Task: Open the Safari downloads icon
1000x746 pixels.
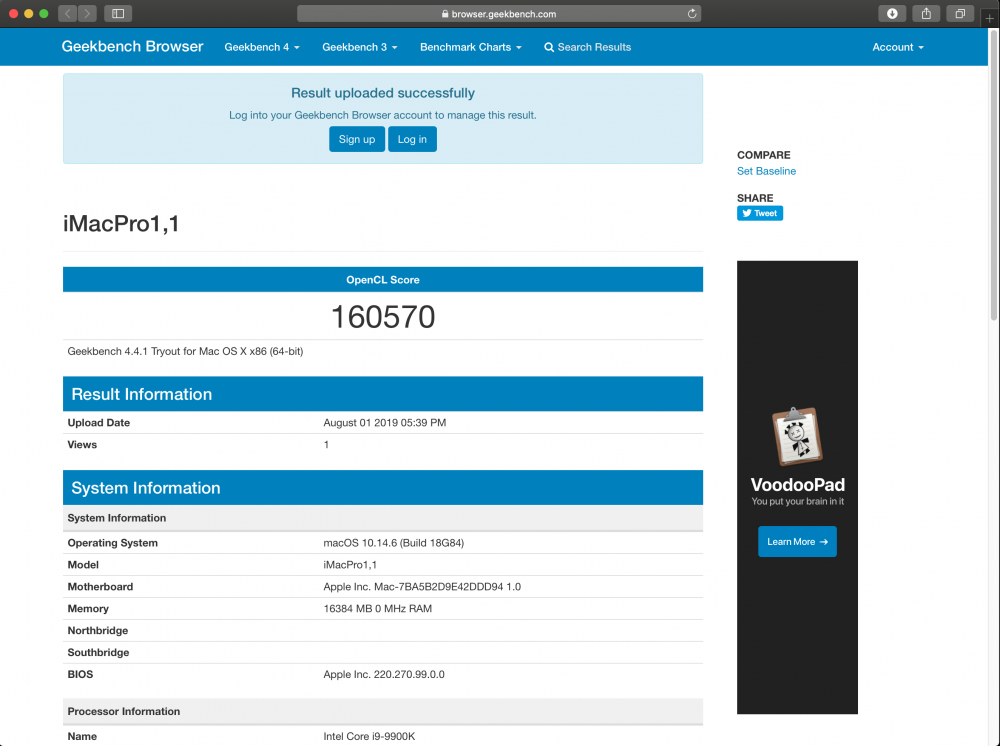Action: [892, 13]
